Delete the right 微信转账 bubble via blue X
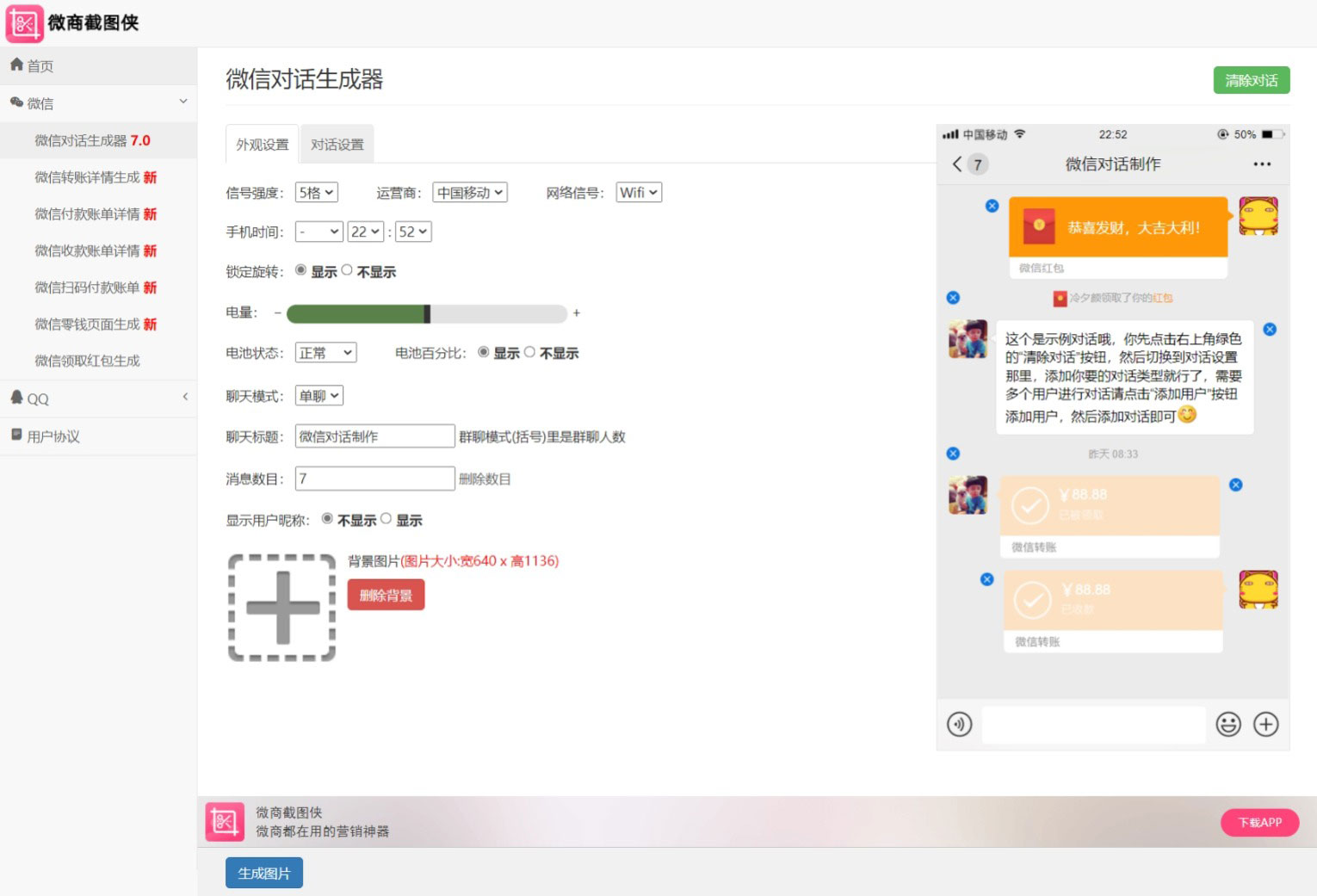1317x896 pixels. pyautogui.click(x=987, y=579)
